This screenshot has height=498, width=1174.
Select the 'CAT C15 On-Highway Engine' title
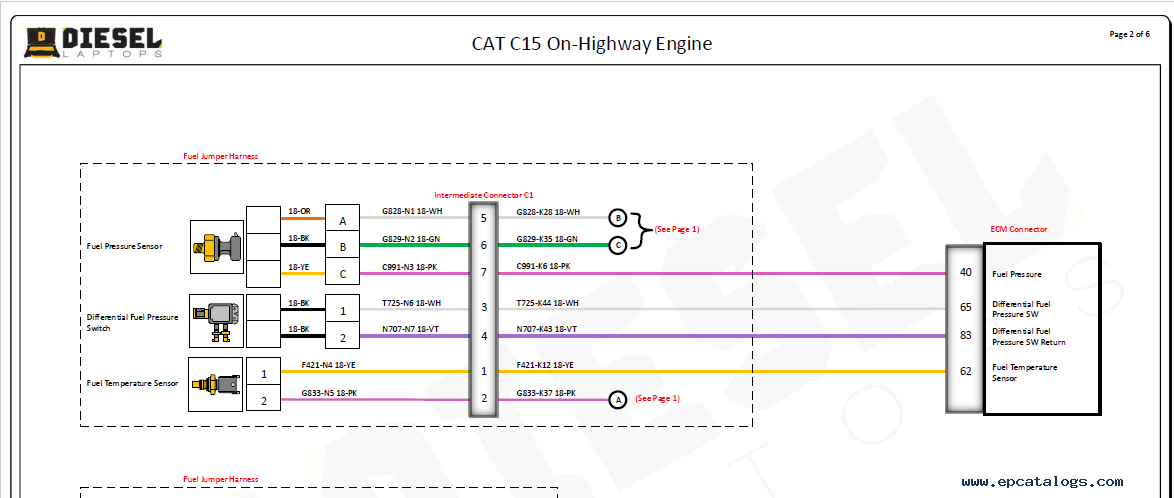click(591, 43)
